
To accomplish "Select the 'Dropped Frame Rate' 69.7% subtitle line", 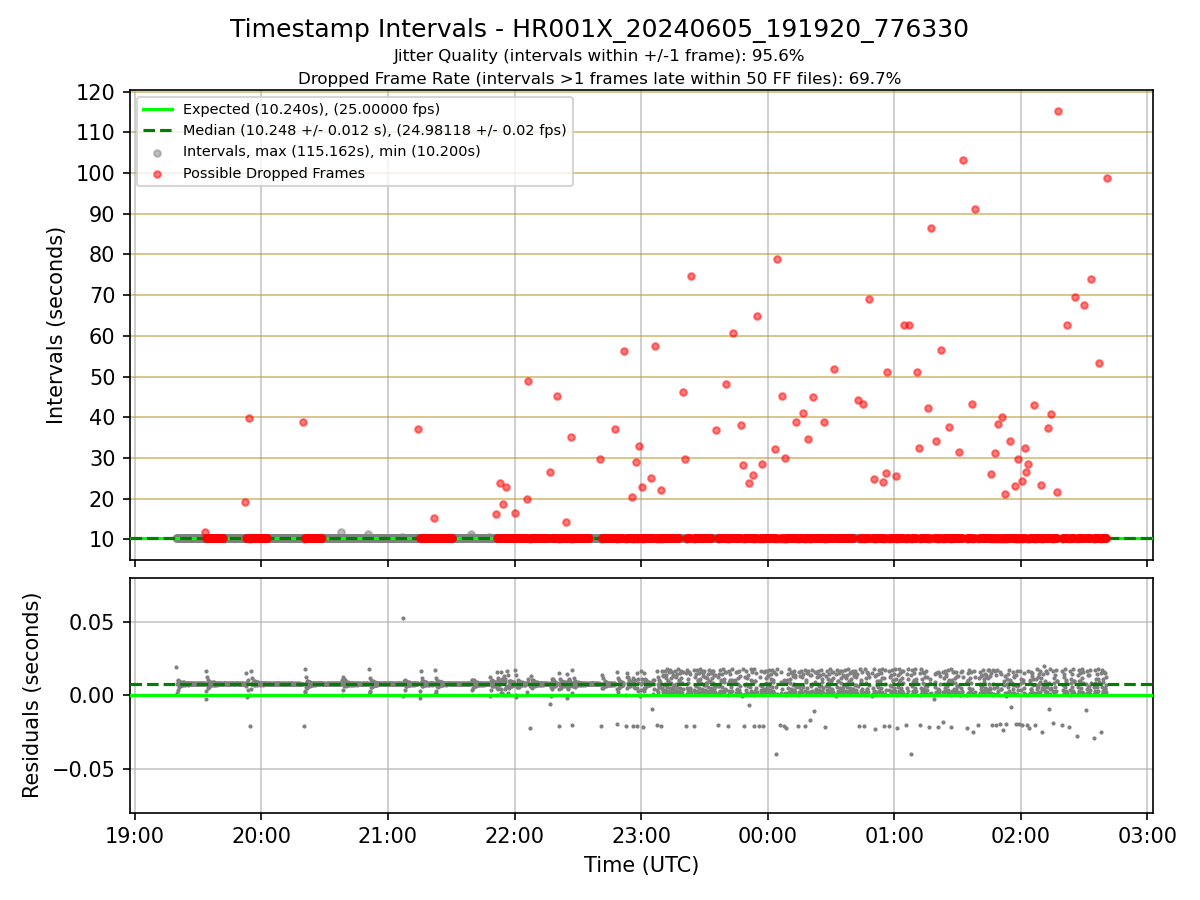I will 599,78.
